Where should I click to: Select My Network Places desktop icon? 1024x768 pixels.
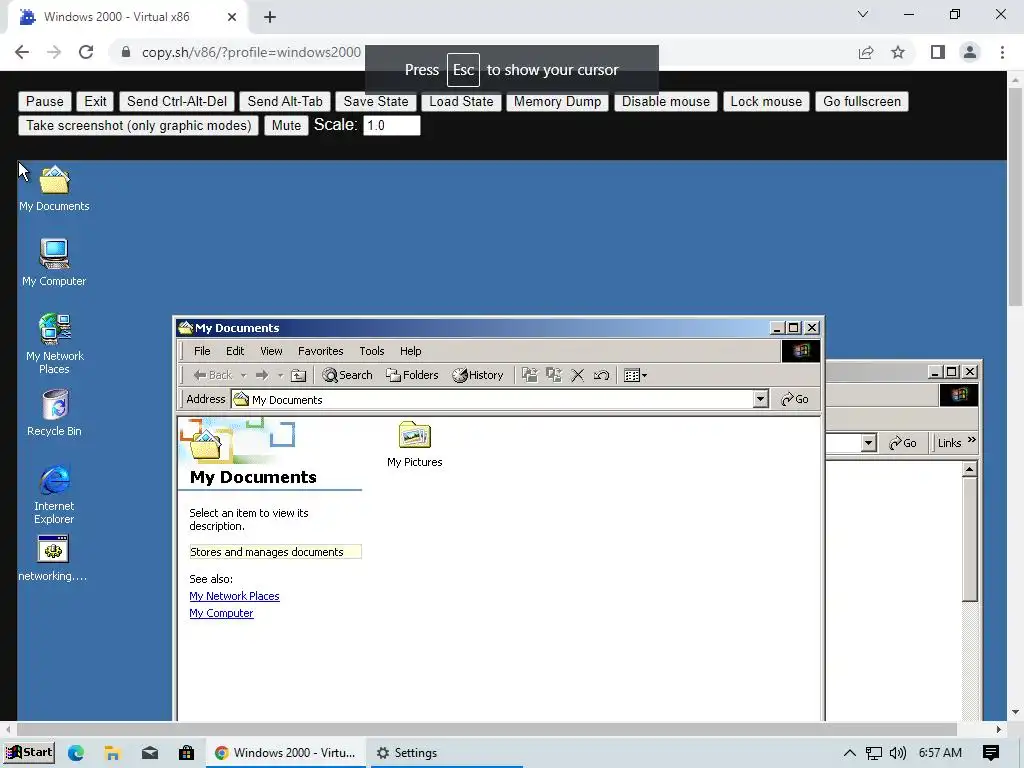54,344
